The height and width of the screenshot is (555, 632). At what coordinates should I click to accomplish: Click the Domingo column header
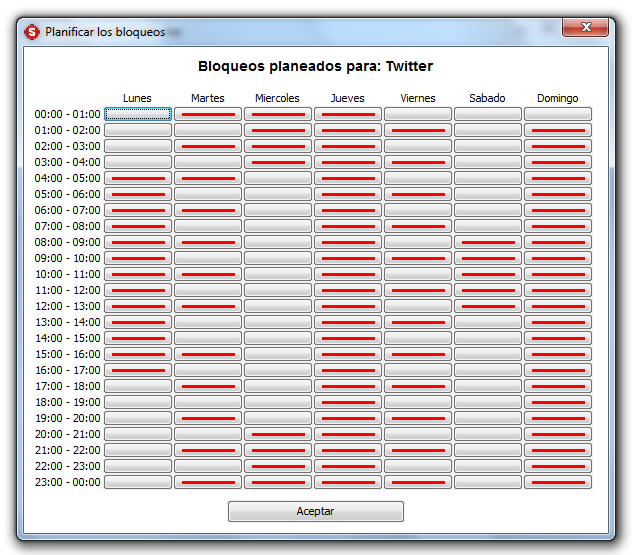click(558, 98)
